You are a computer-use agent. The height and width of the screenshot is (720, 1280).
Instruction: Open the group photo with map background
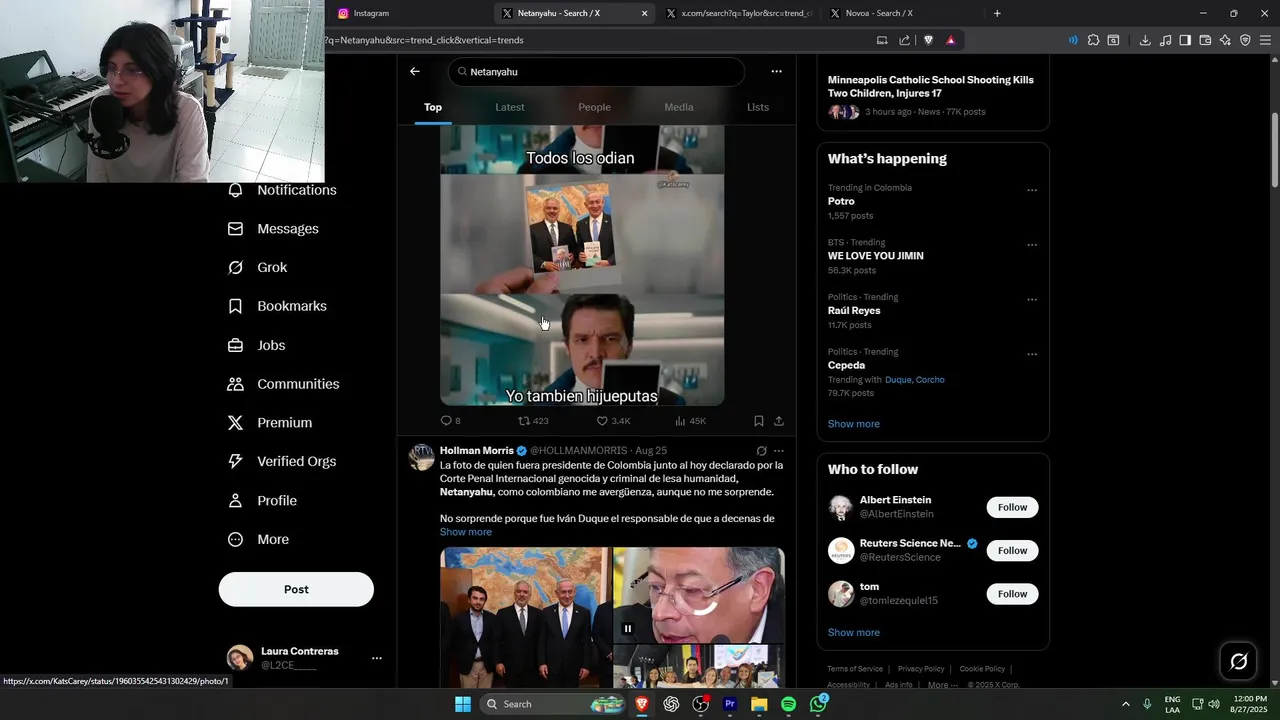[x=525, y=617]
